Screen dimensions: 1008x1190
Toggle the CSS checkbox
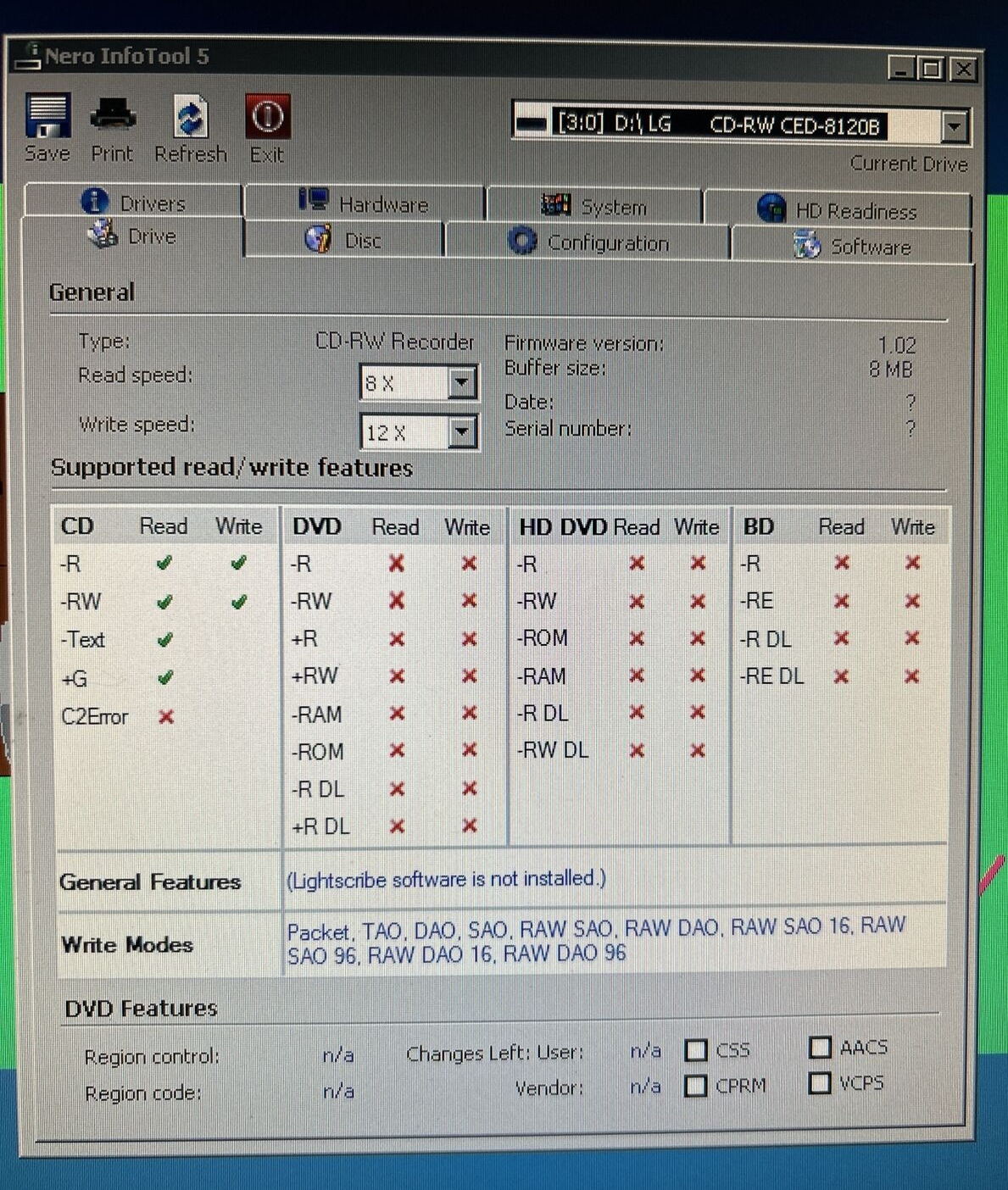pos(696,1051)
